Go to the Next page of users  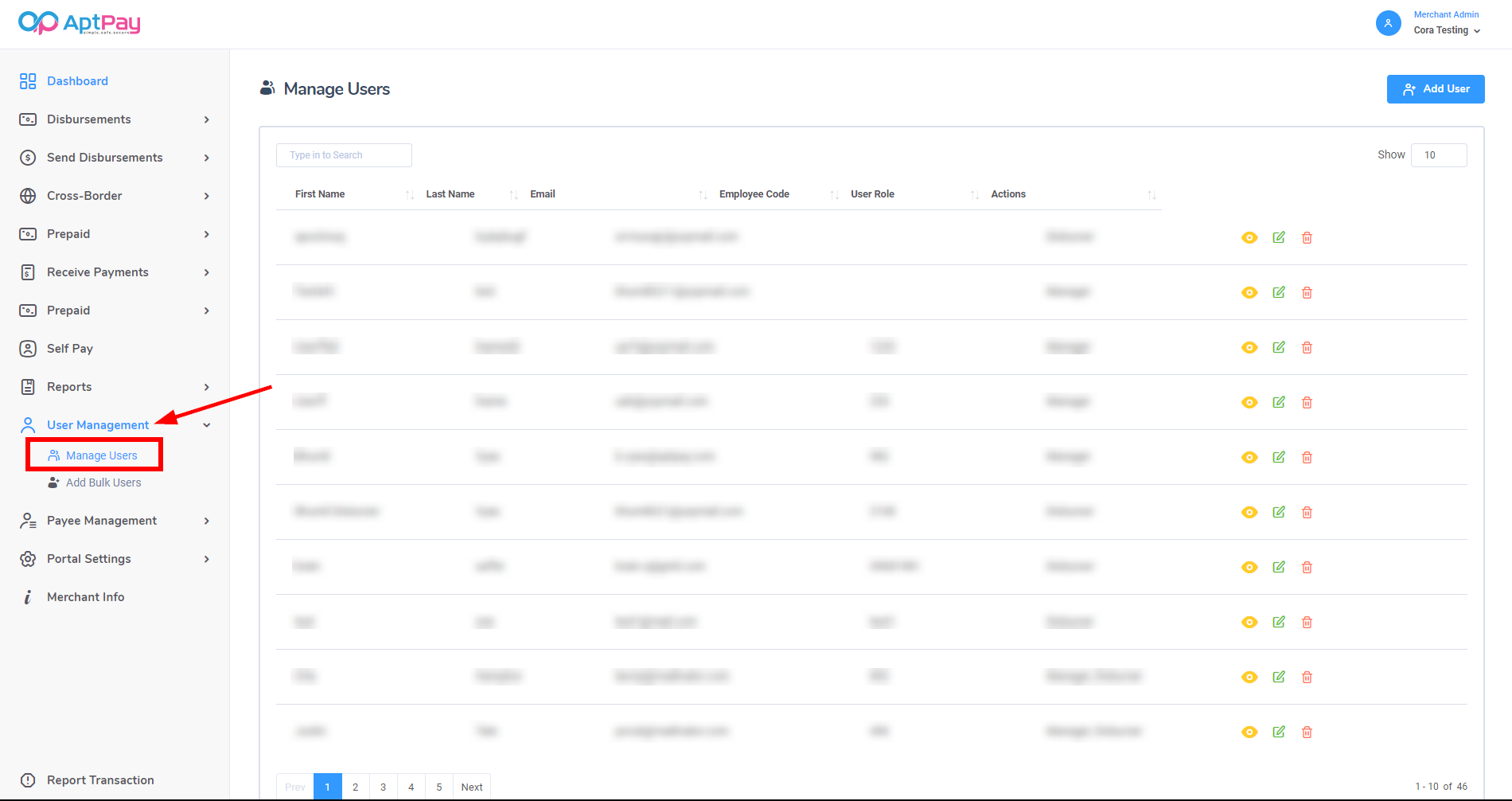pyautogui.click(x=472, y=787)
